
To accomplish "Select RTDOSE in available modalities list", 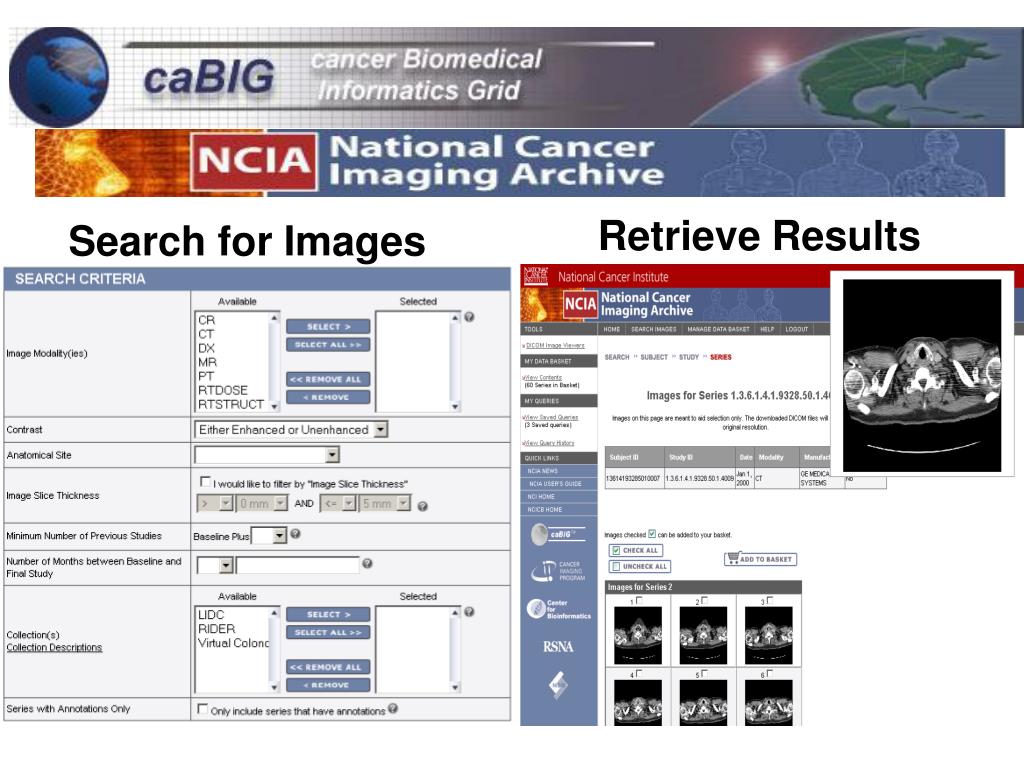I will click(223, 390).
